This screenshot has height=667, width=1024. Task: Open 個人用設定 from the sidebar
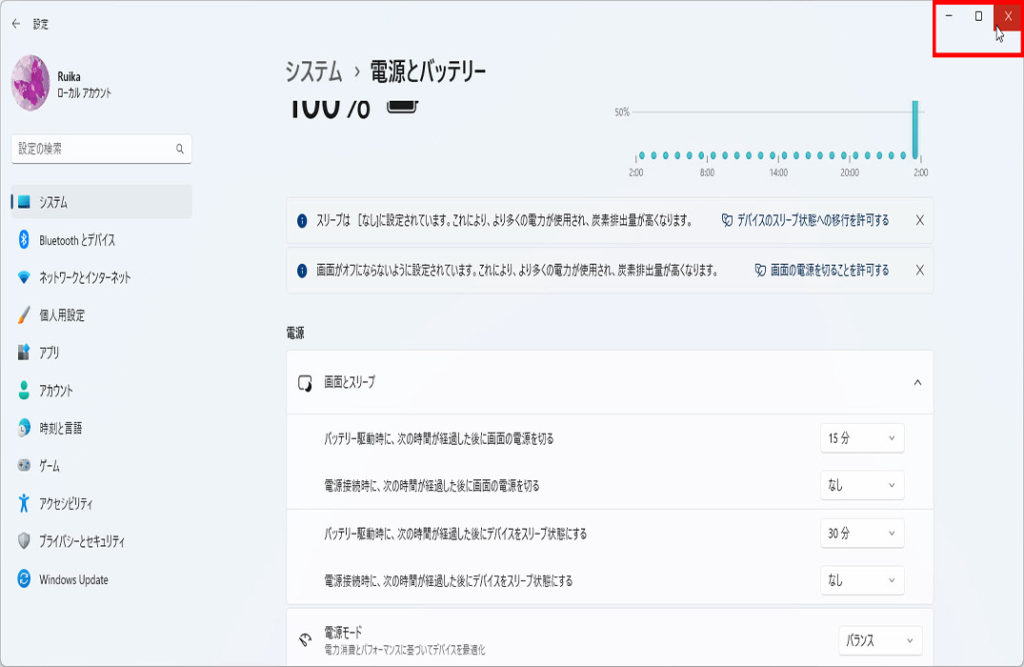(x=62, y=315)
